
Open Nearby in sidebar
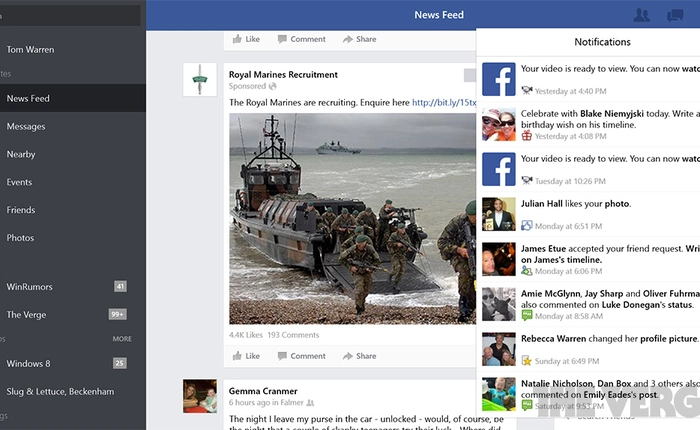73,154
